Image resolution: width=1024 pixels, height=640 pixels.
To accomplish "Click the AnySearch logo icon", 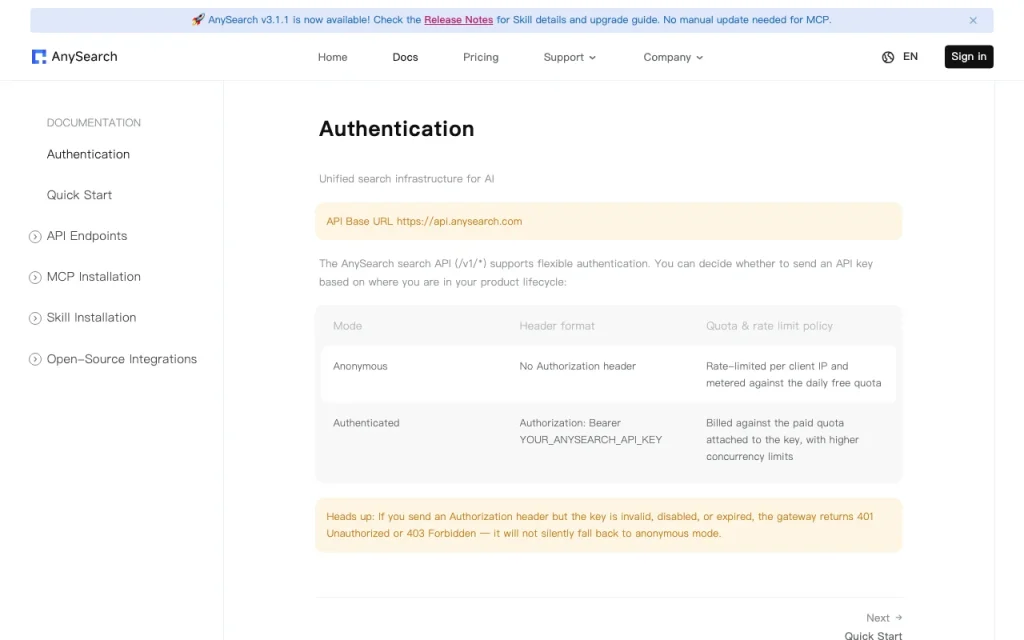I will pos(39,57).
